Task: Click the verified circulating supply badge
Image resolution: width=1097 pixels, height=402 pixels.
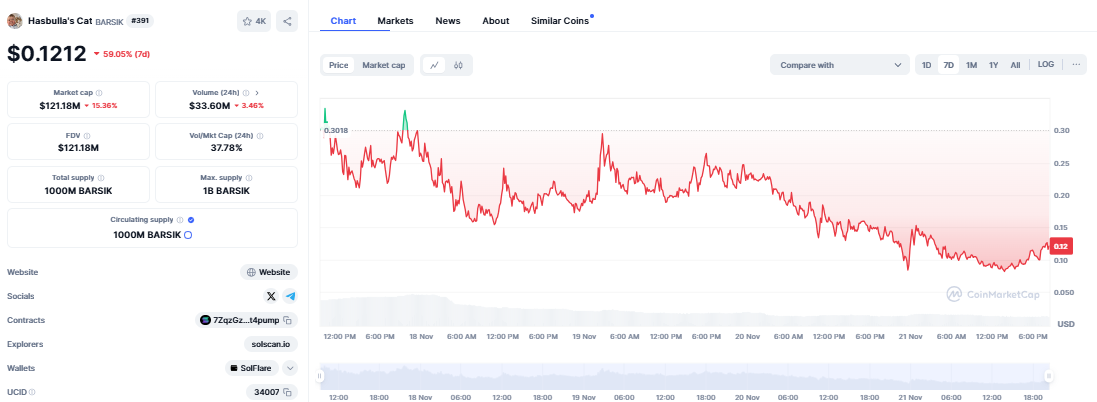Action: coord(191,220)
